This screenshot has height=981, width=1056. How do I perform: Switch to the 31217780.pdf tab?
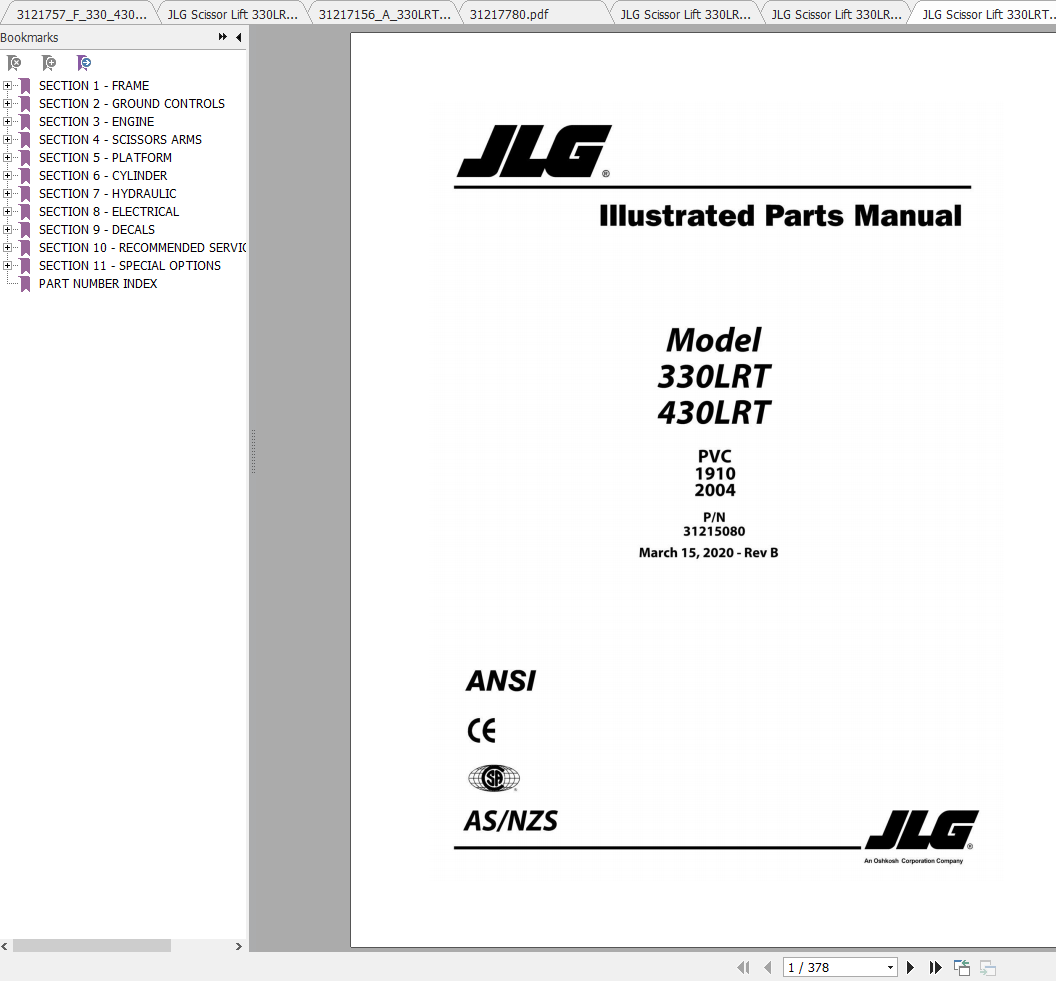pyautogui.click(x=509, y=15)
